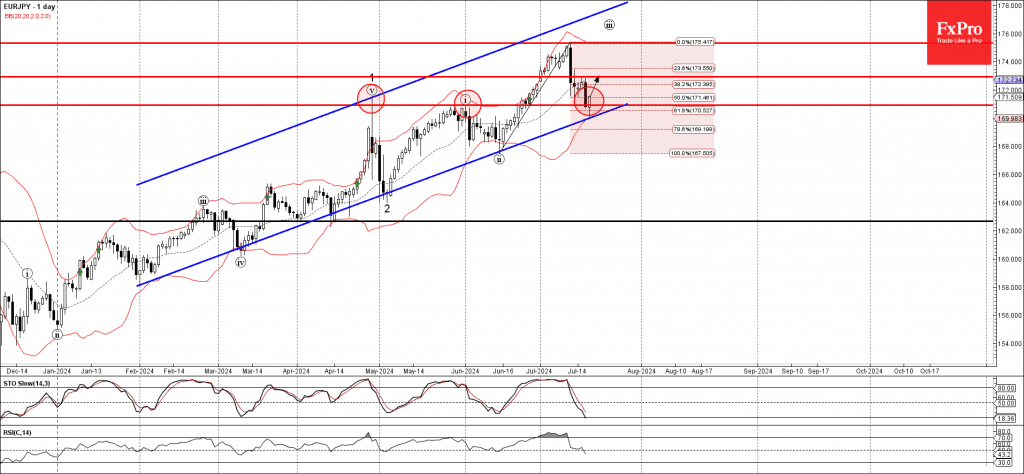Image resolution: width=1024 pixels, height=474 pixels.
Task: Click the 38.2%(172.395) retracement label
Action: pyautogui.click(x=694, y=84)
